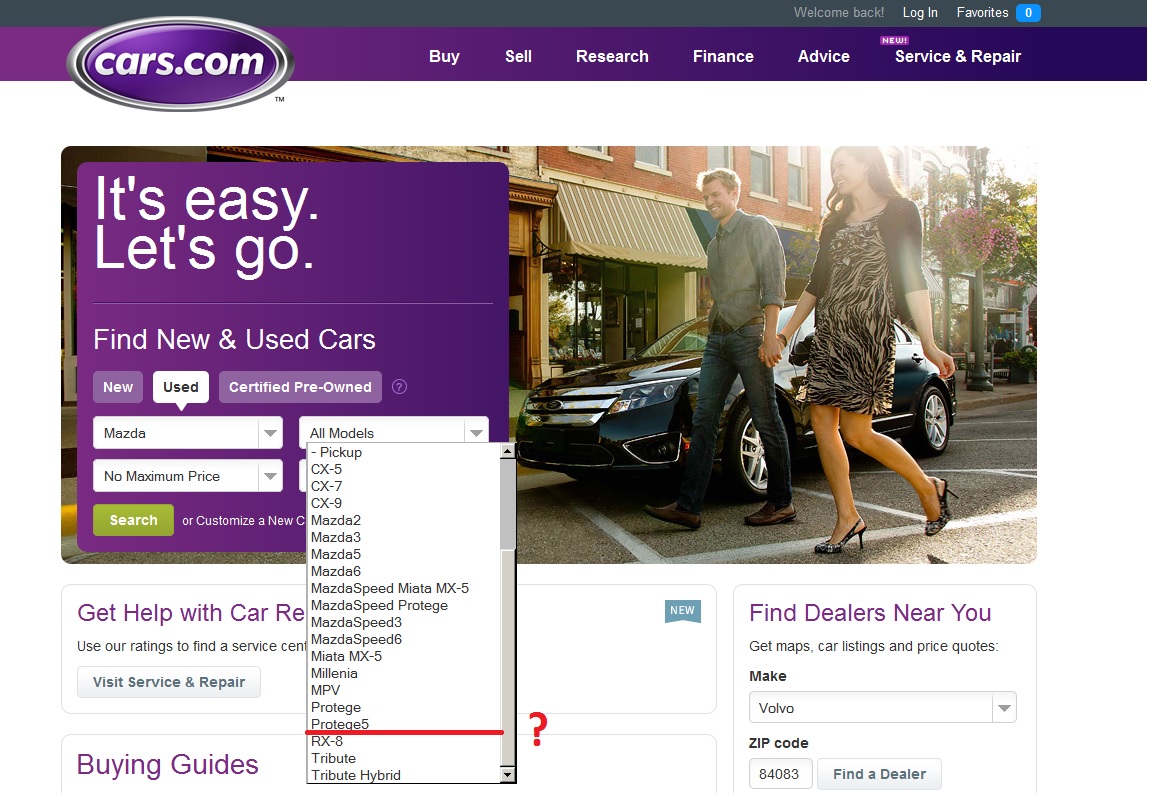The width and height of the screenshot is (1152, 810).
Task: Choose RX-8 from the model list
Action: click(327, 741)
